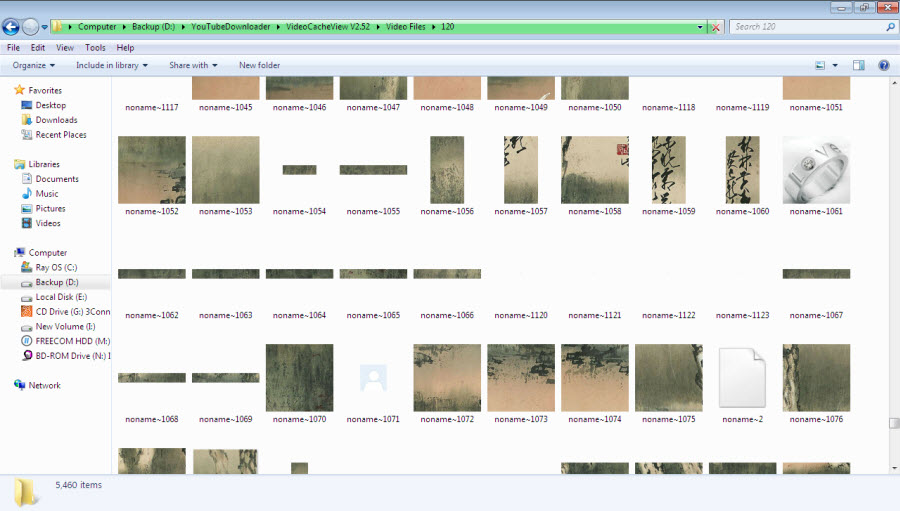Open the View menu

(65, 48)
